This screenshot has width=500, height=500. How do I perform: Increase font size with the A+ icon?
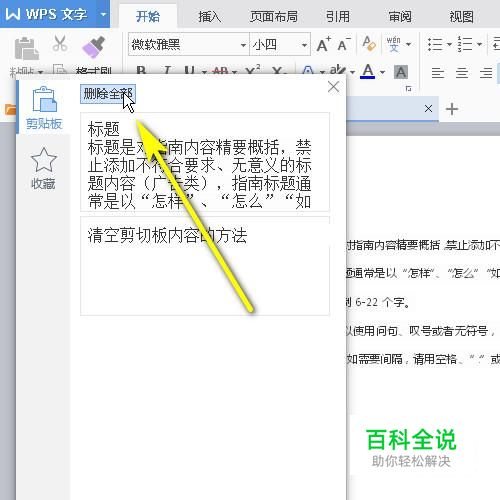[x=323, y=44]
